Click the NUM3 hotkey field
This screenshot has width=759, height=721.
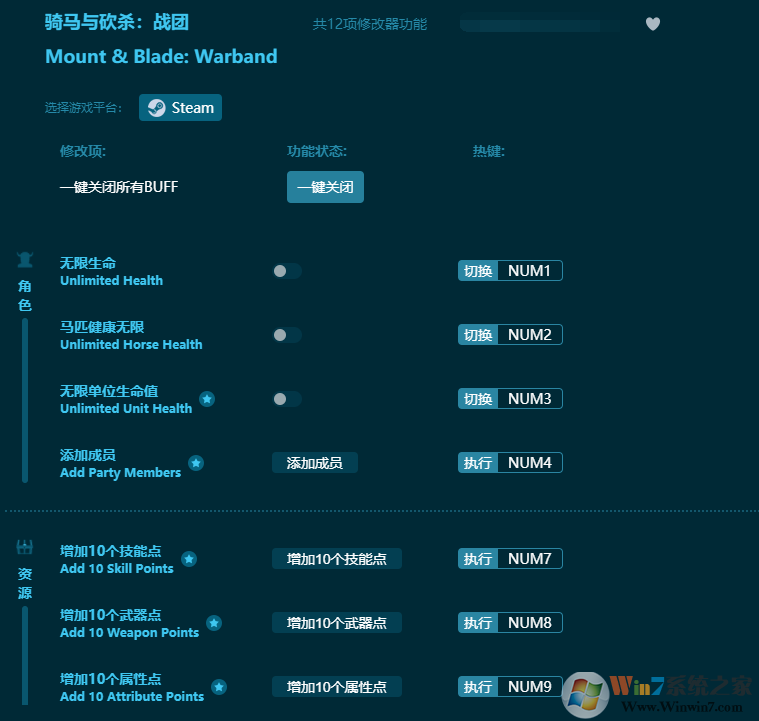pos(530,399)
